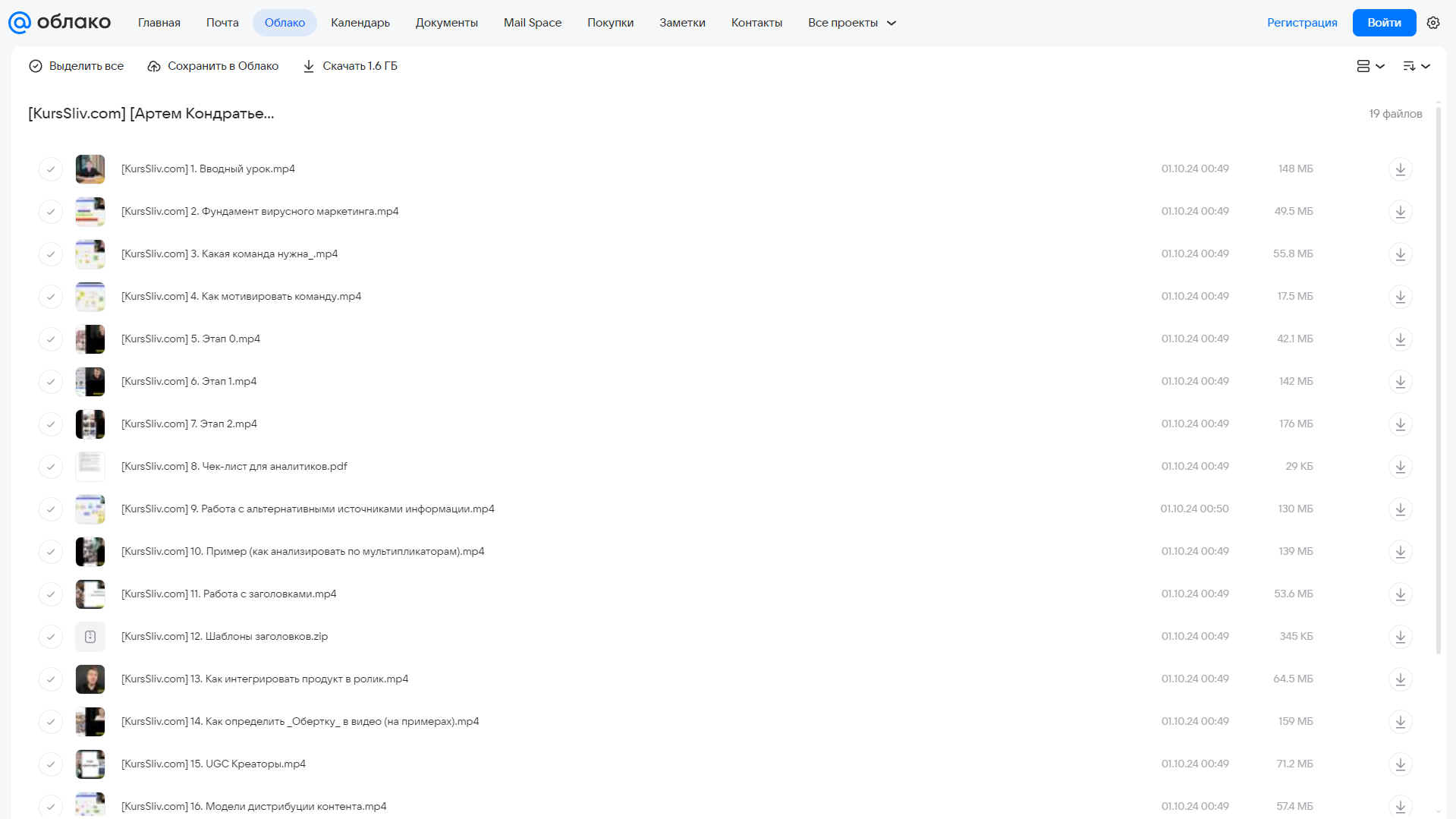Viewport: 1456px width, 819px height.
Task: Expand the Все проекты dropdown
Action: [x=852, y=23]
